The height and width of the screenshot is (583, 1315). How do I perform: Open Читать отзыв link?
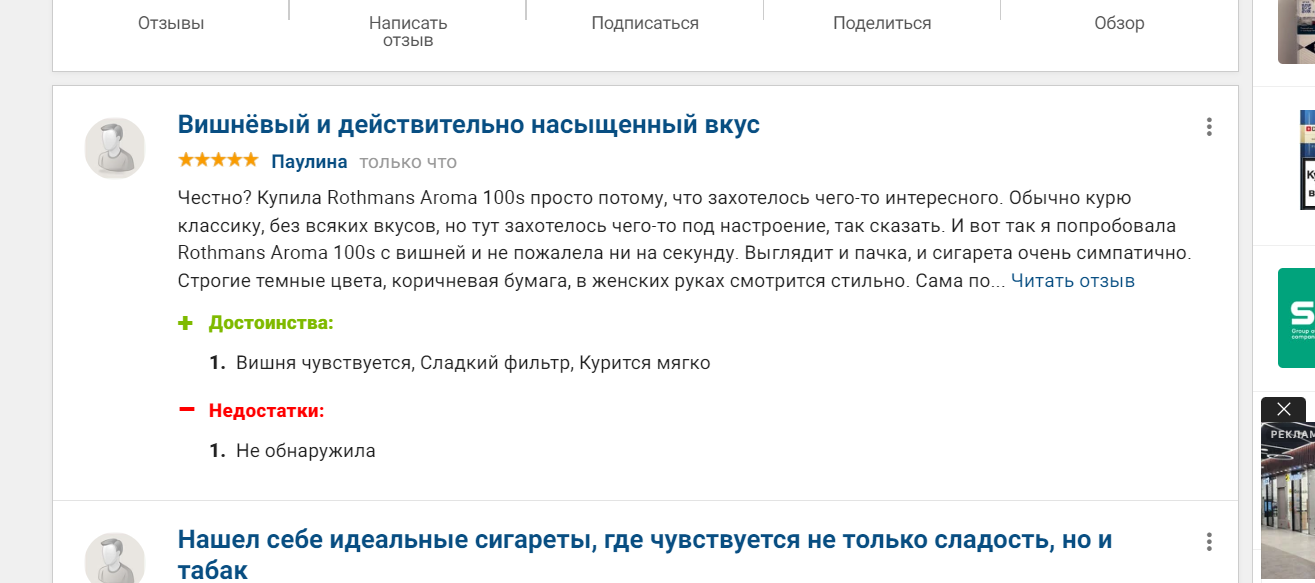coord(1072,281)
